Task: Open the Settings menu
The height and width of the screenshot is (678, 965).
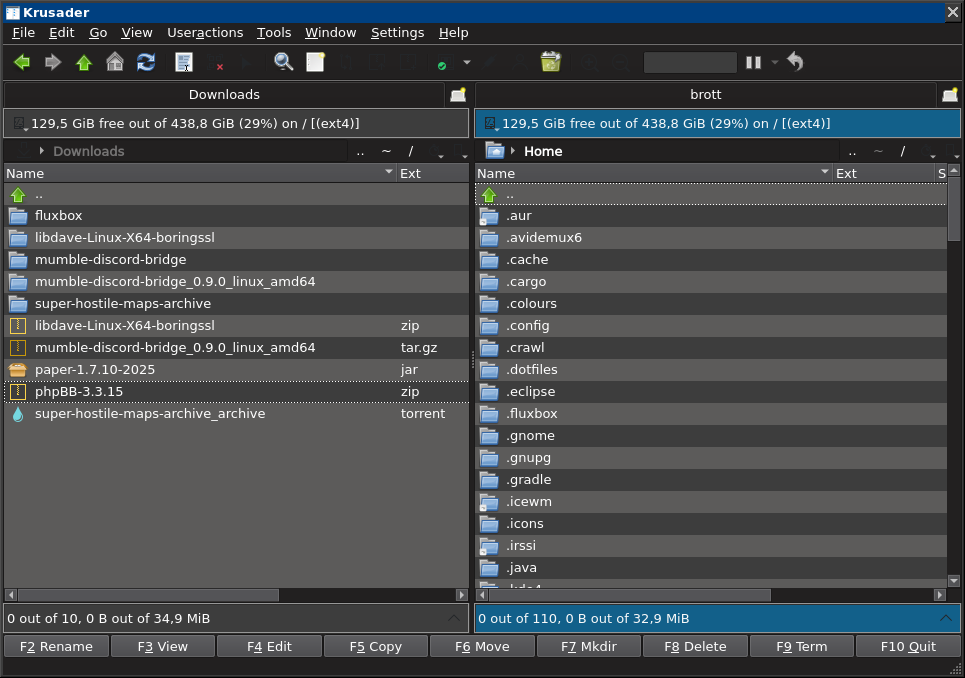Action: tap(398, 33)
